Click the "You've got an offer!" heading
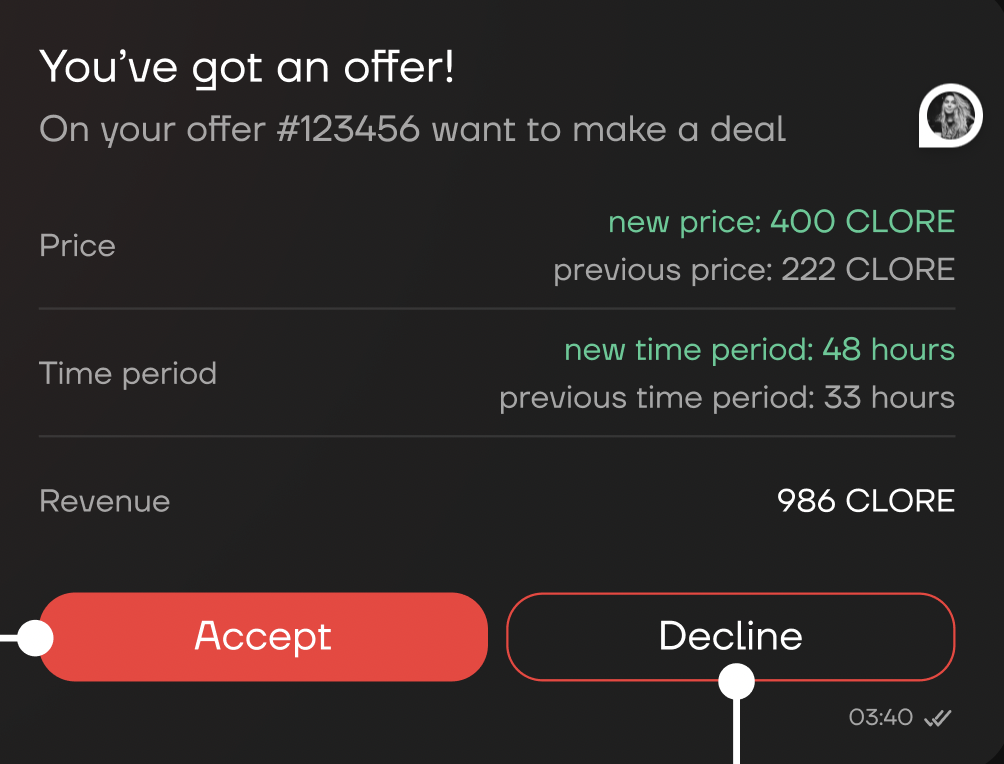Viewport: 1004px width, 764px height. [x=247, y=68]
